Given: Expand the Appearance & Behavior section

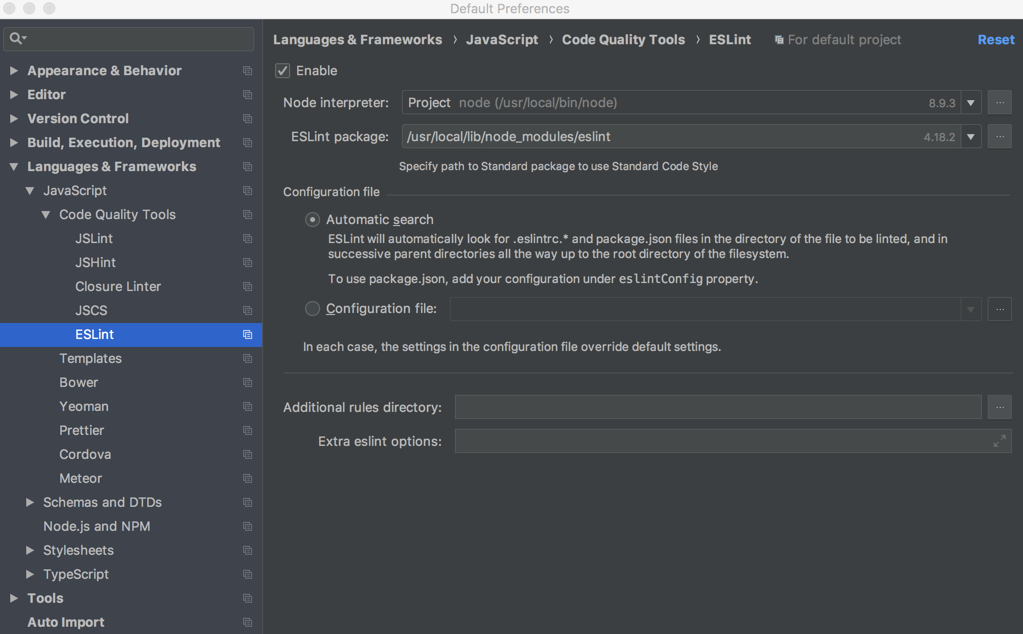Looking at the screenshot, I should (x=14, y=70).
